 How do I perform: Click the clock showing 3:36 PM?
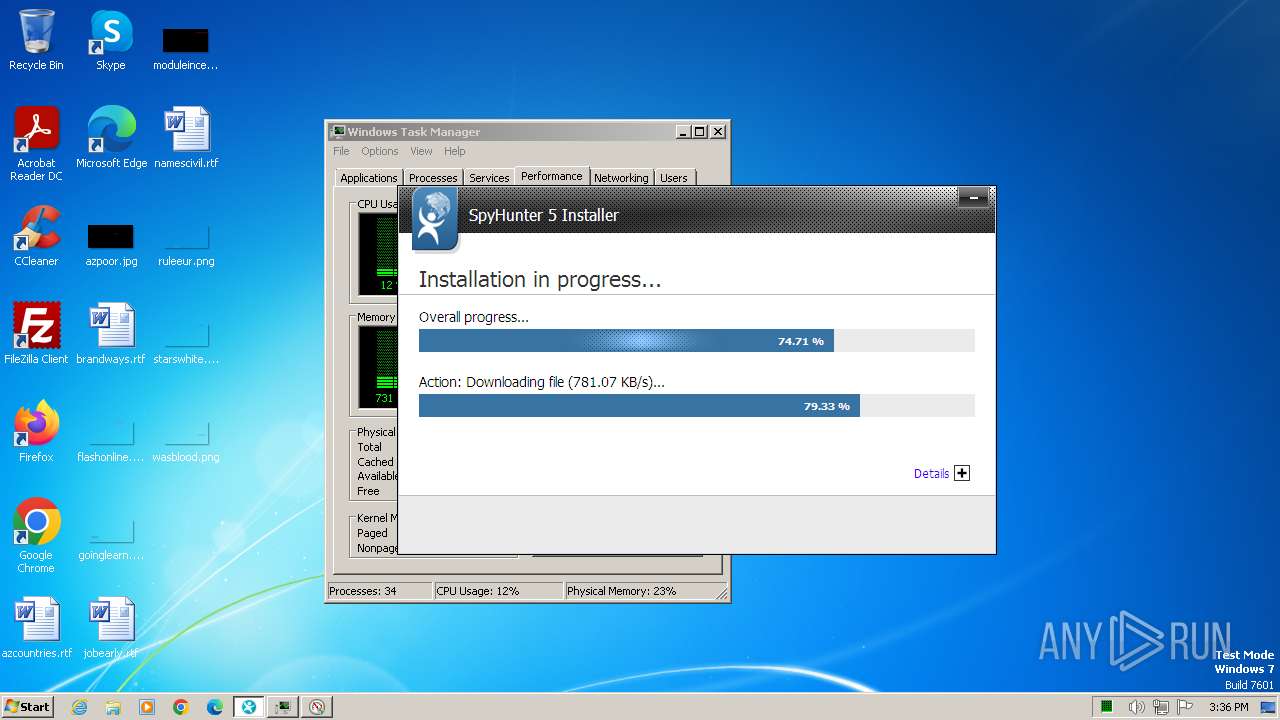click(1228, 707)
